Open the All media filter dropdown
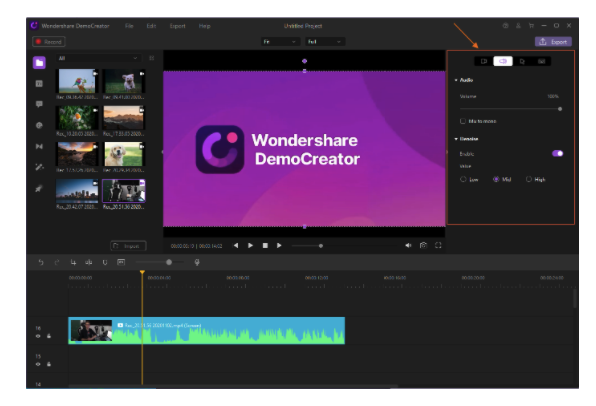The height and width of the screenshot is (406, 596). 98,58
